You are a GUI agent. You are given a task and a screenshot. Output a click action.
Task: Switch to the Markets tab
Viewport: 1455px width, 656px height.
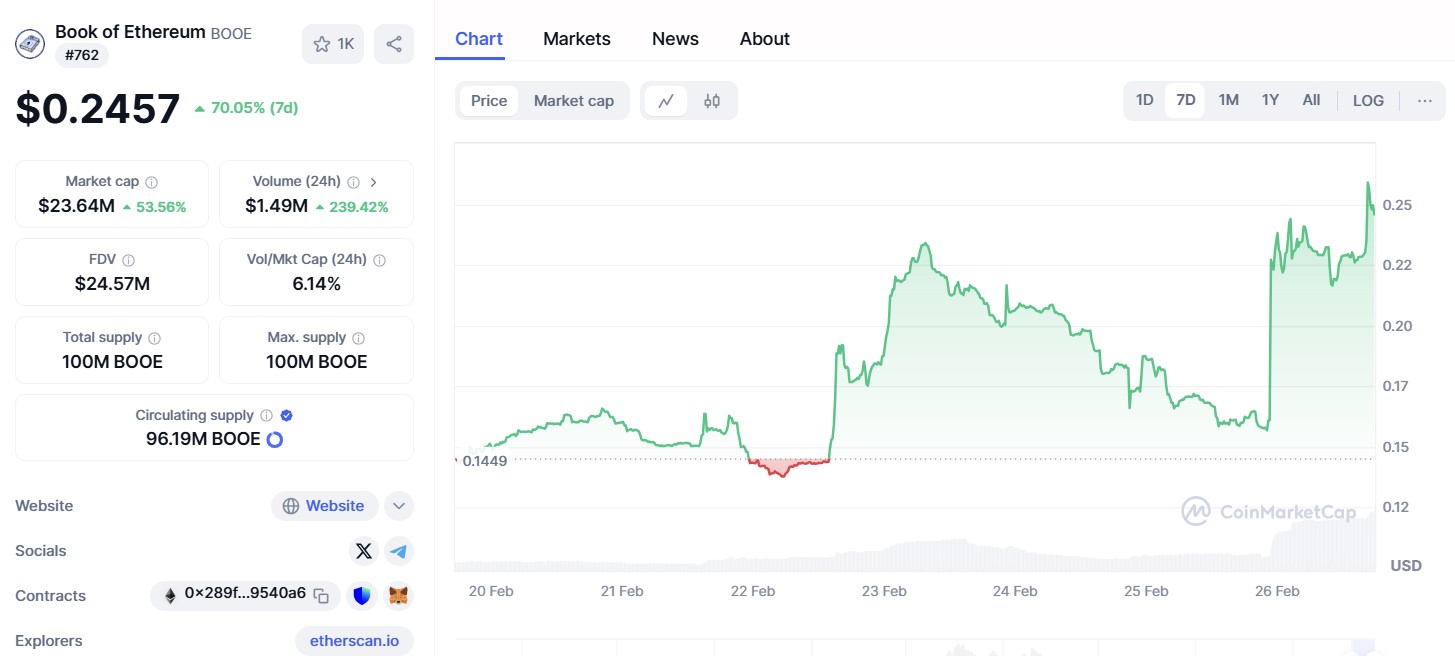(x=577, y=38)
